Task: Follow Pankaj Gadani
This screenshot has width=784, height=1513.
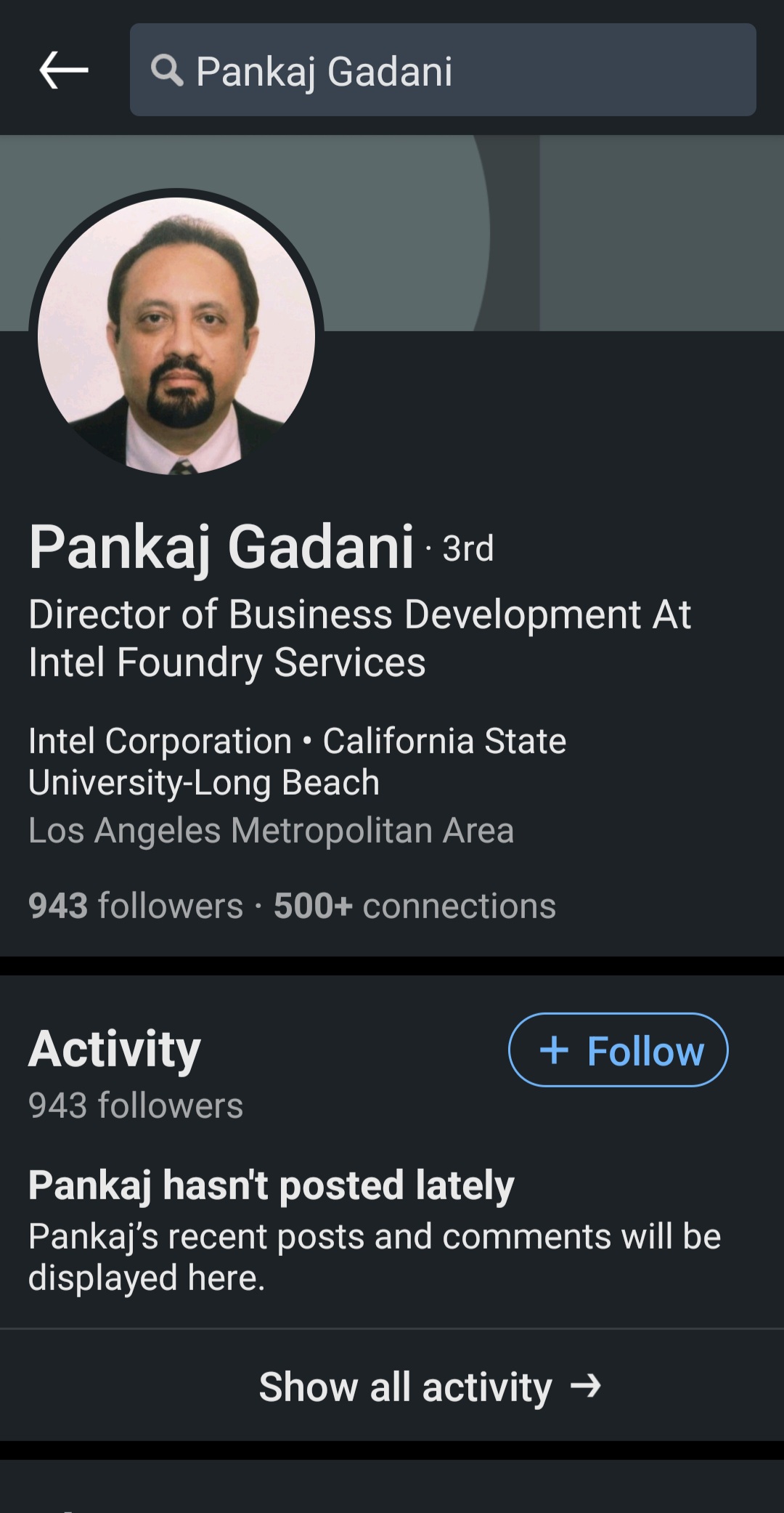Action: (x=618, y=1050)
